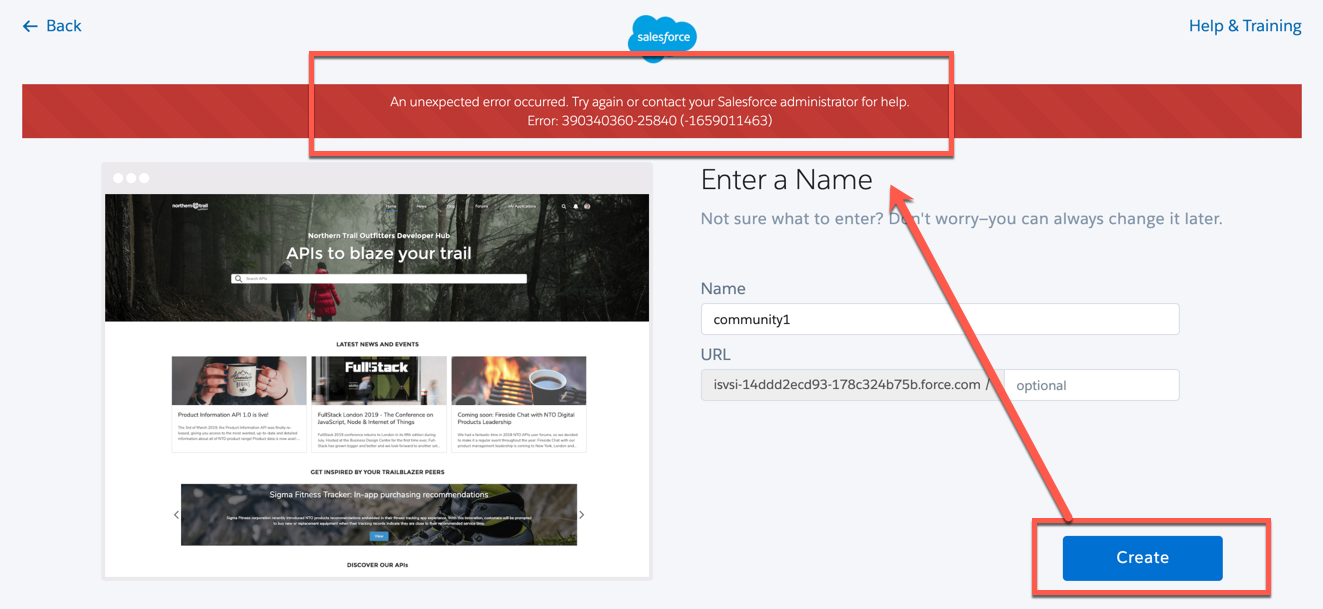Click the notification bell in preview header
This screenshot has width=1323, height=609.
576,207
